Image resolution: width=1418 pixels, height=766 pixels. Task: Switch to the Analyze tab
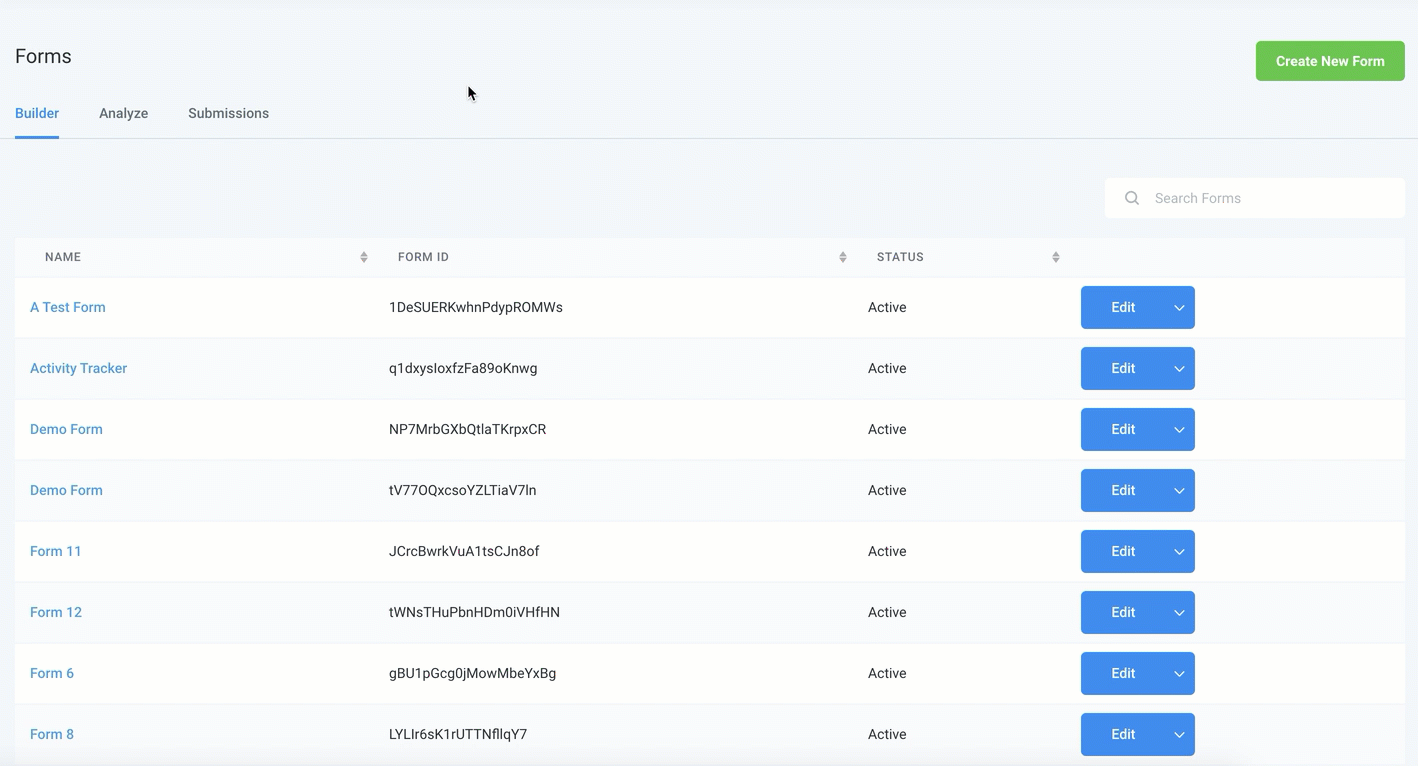[x=124, y=113]
